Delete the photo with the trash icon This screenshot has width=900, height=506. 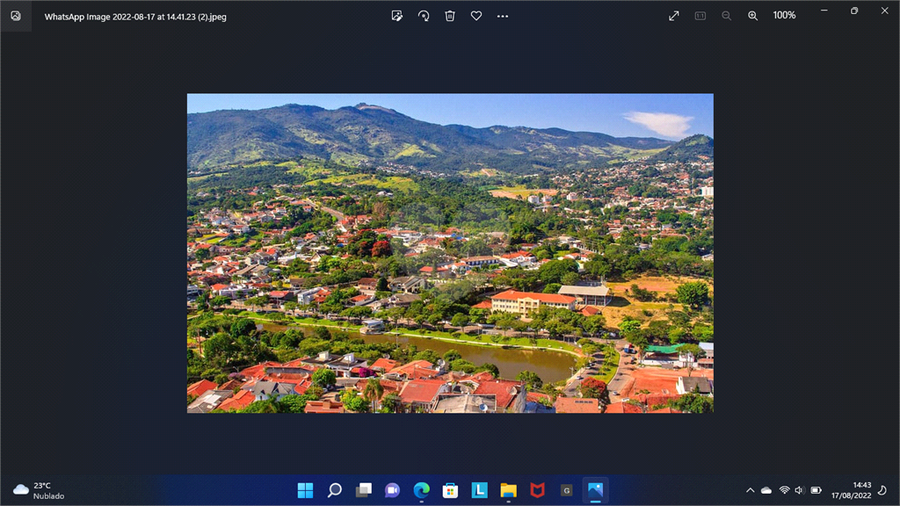[450, 16]
